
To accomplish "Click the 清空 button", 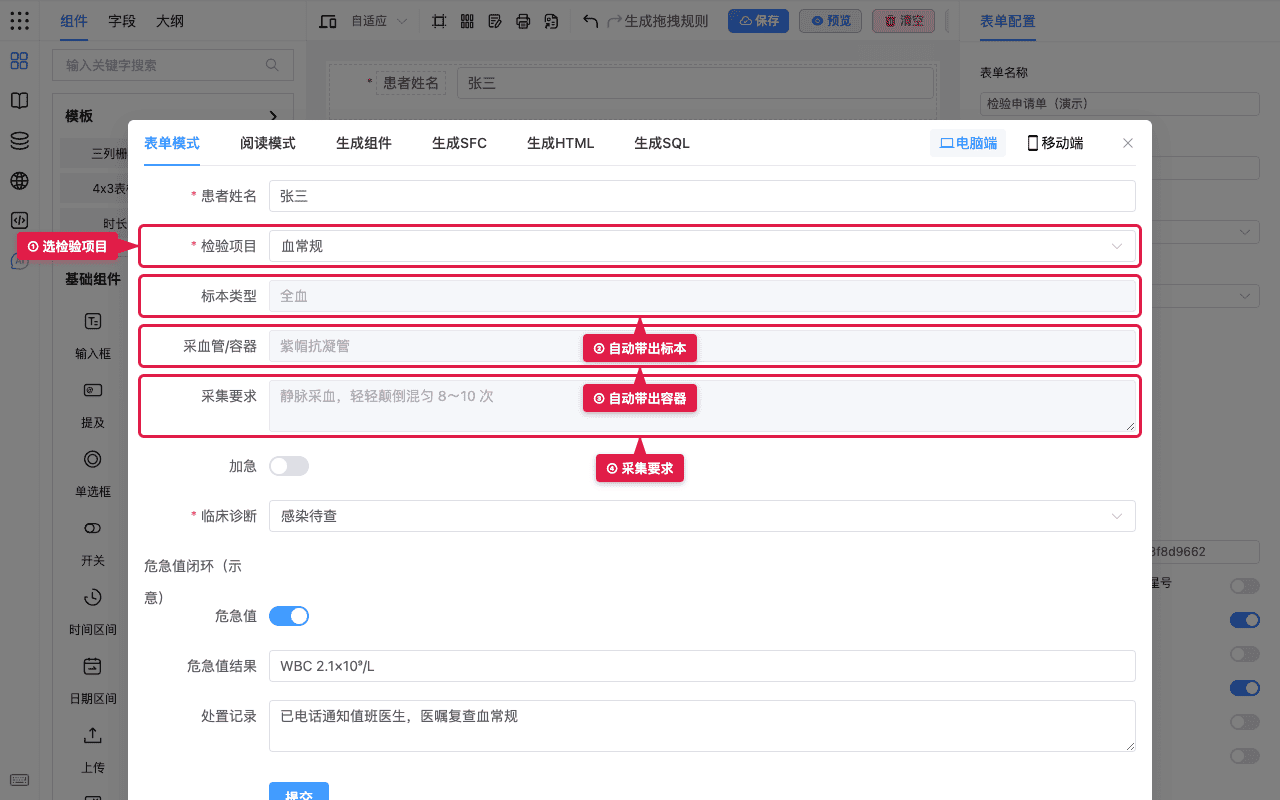I will click(903, 21).
